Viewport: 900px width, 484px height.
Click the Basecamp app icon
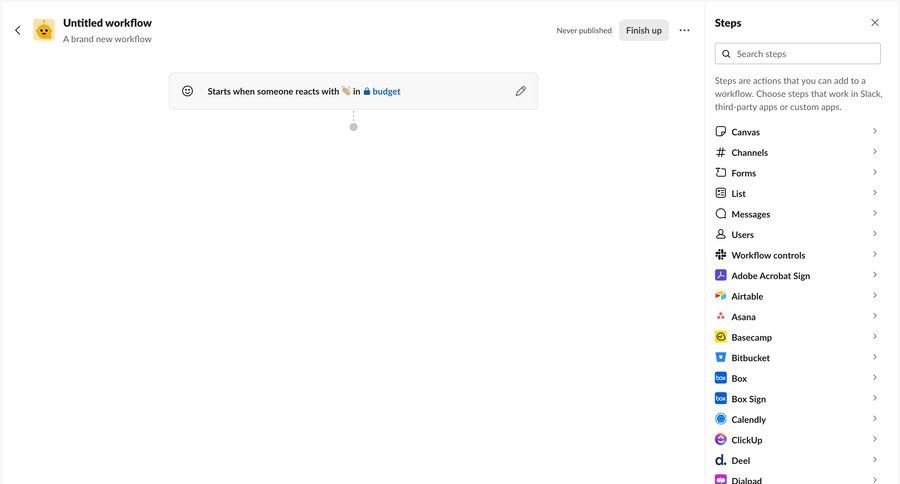(x=721, y=337)
